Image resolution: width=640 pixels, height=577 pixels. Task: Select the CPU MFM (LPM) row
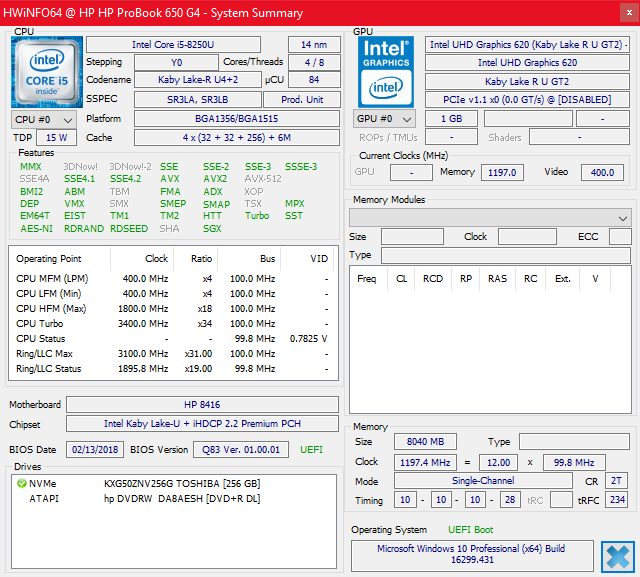173,279
